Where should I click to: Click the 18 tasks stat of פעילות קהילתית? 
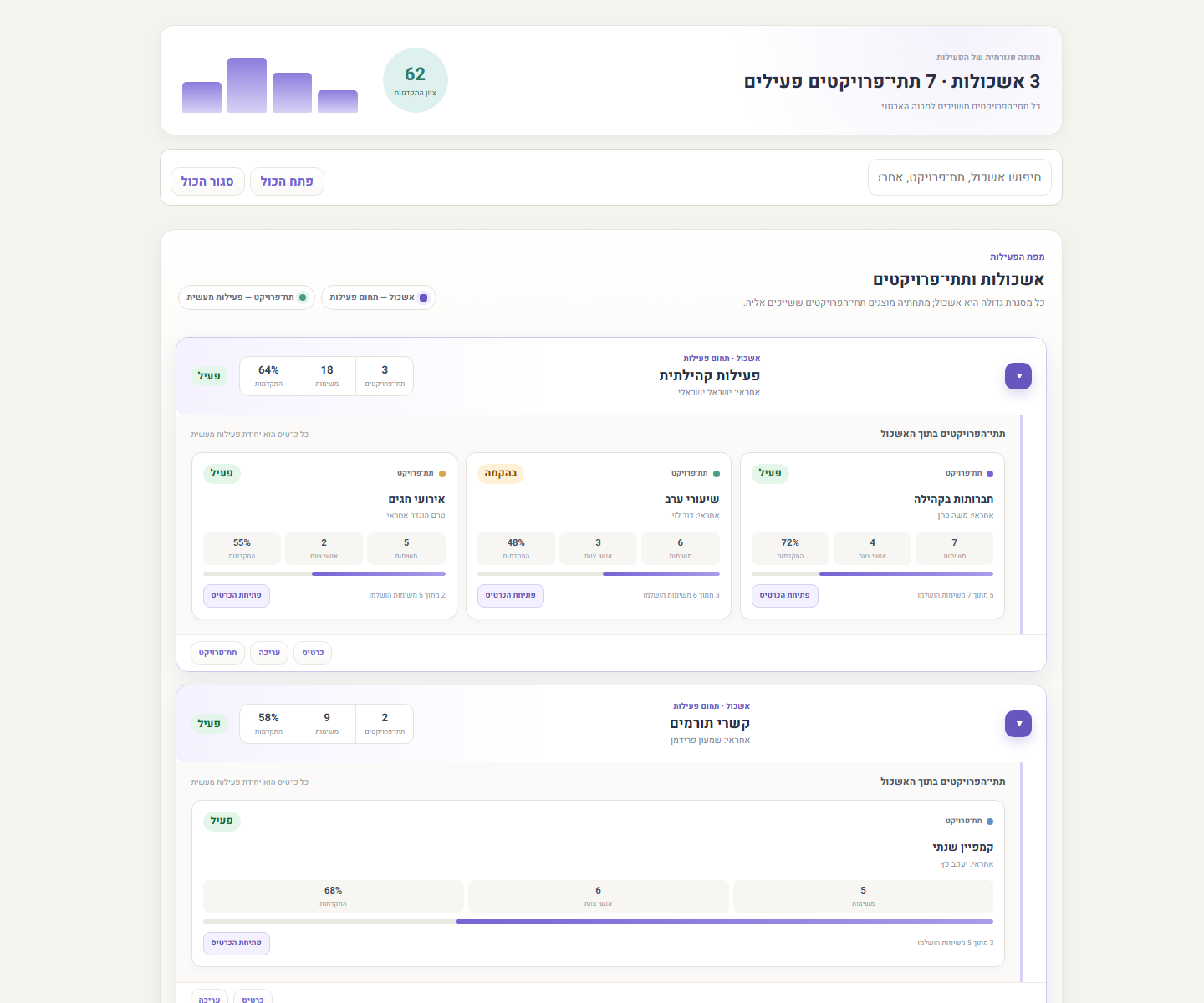click(x=327, y=376)
